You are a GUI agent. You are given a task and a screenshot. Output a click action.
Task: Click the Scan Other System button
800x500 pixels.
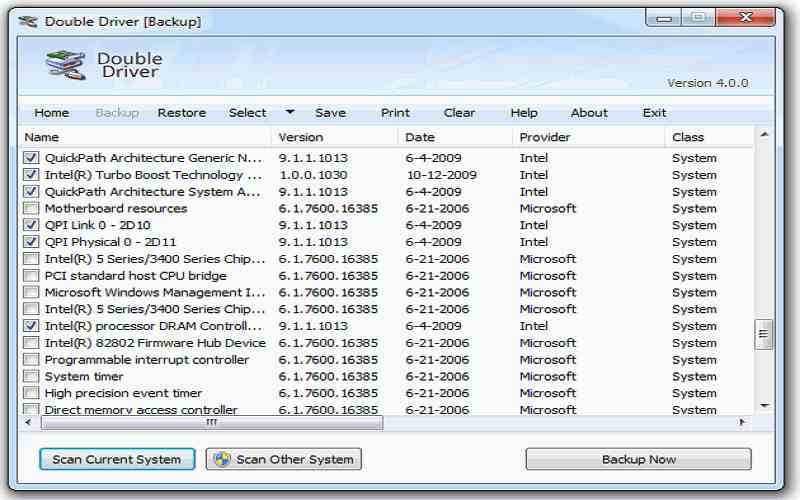[x=284, y=459]
